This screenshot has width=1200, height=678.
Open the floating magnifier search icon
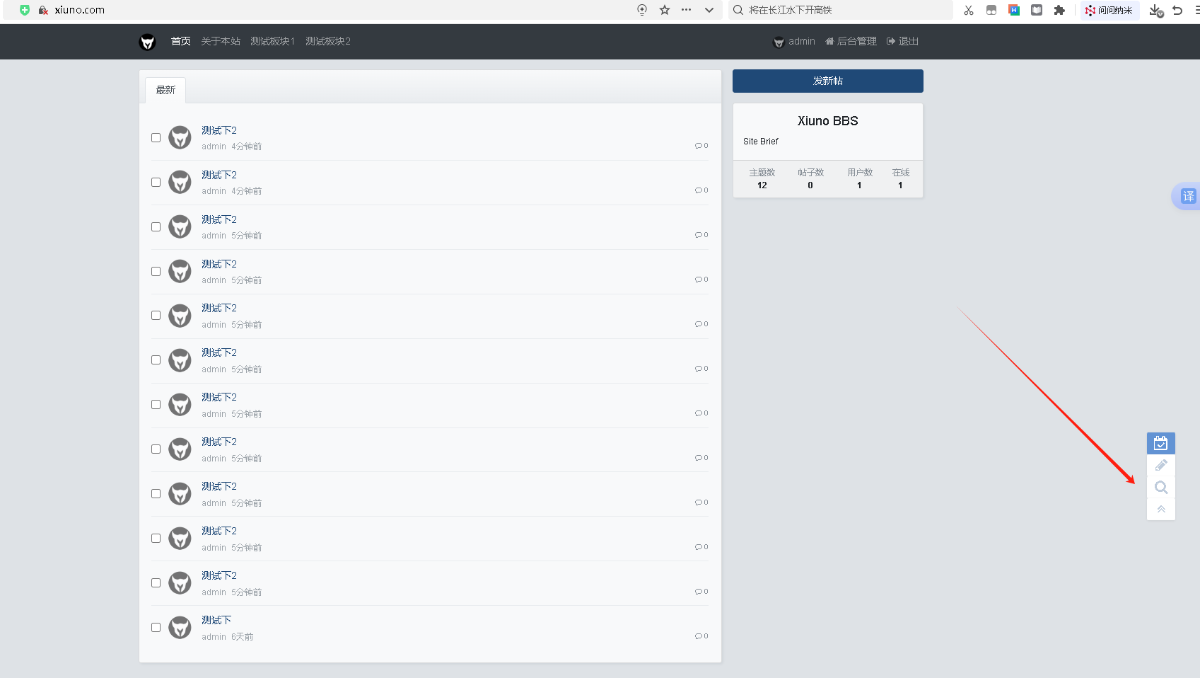point(1160,488)
